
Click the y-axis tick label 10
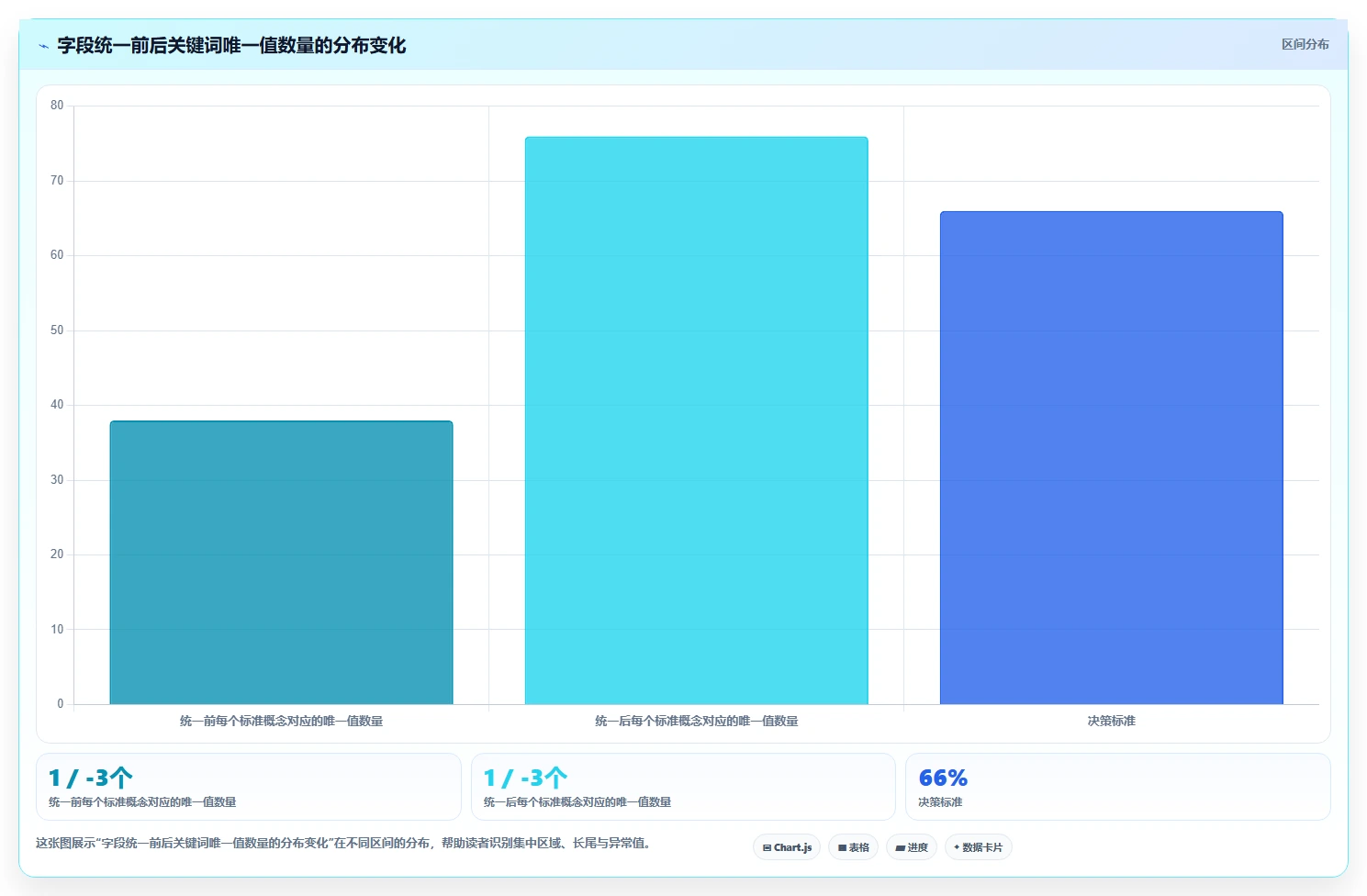click(57, 630)
